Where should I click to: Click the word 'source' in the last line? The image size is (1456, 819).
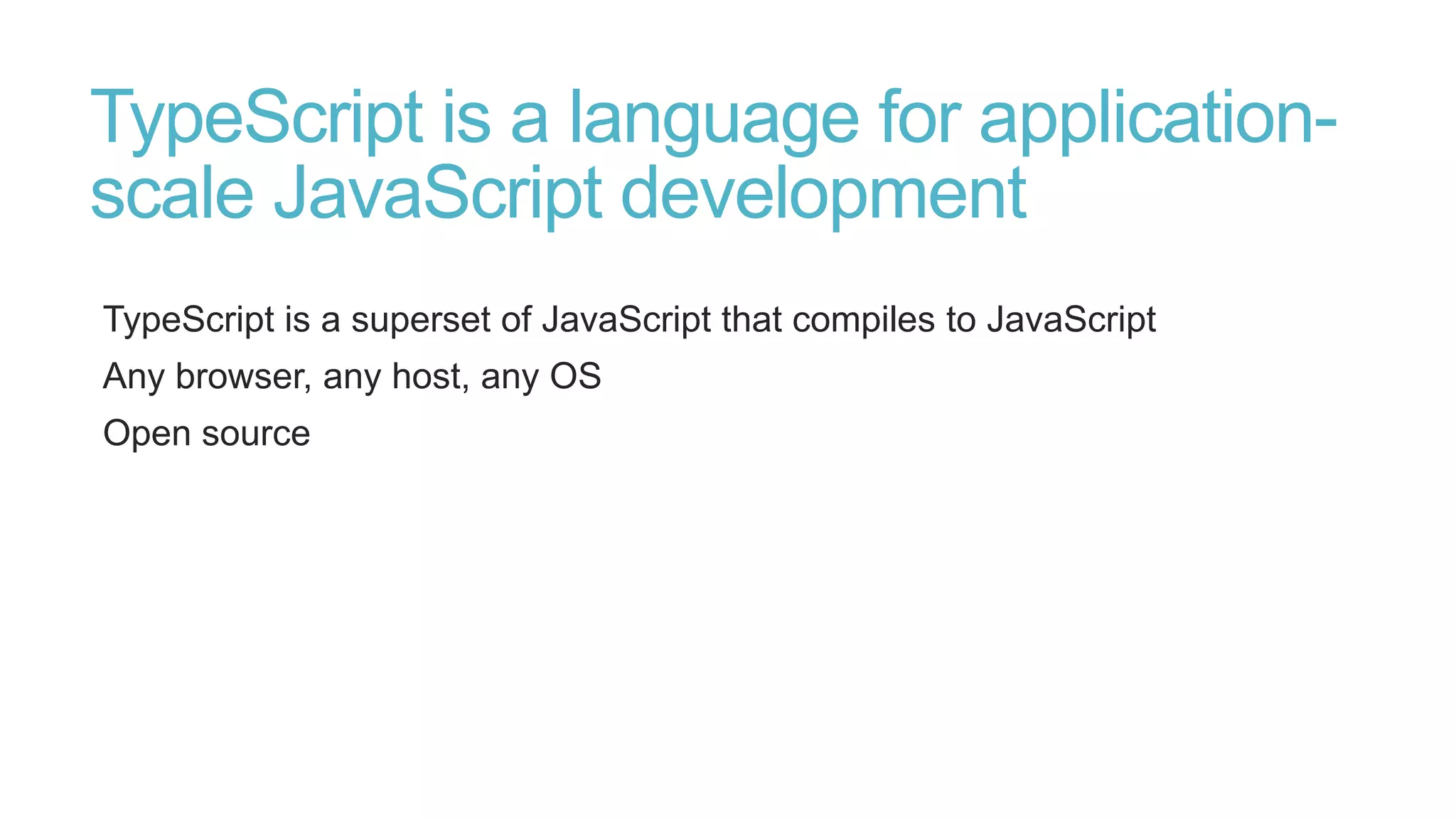256,433
